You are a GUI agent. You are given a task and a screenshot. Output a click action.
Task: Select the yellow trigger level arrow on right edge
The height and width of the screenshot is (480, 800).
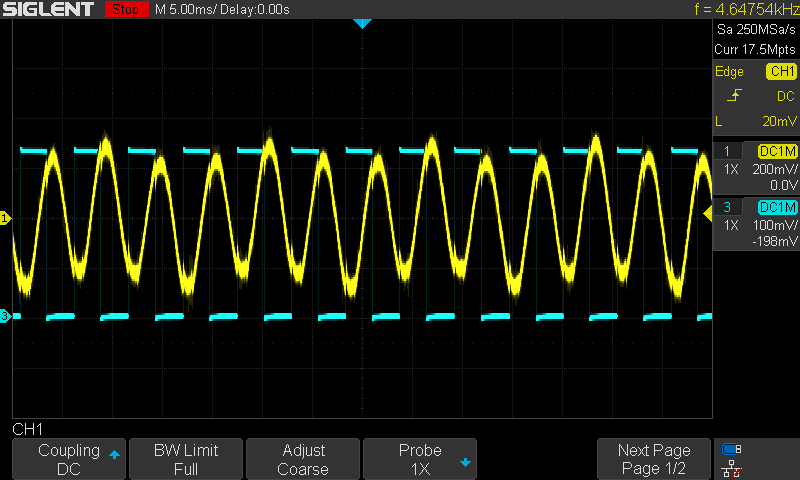pyautogui.click(x=708, y=214)
